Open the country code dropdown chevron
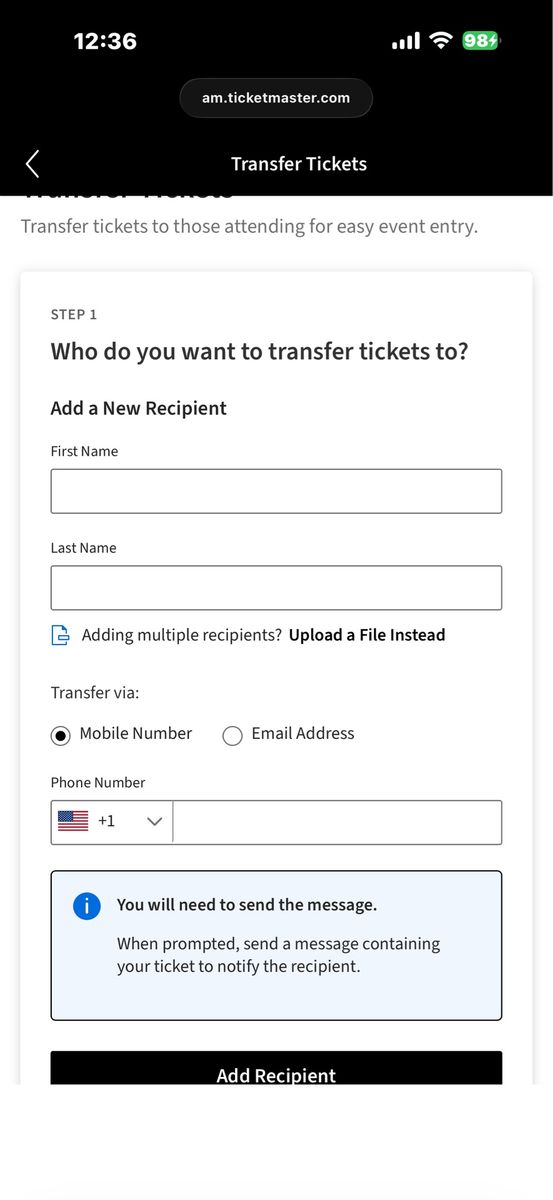 coord(154,821)
